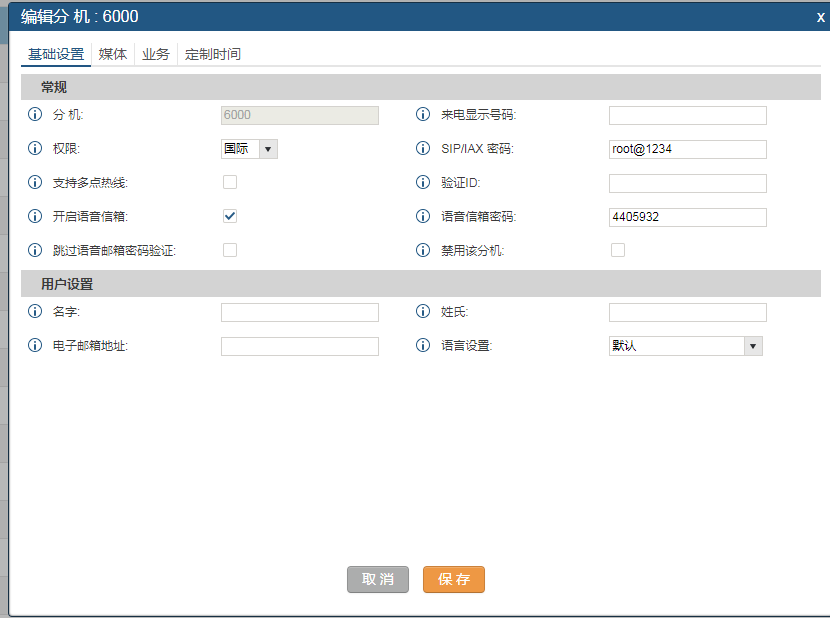
Task: Click the info icon next to 权限
Action: [35, 149]
